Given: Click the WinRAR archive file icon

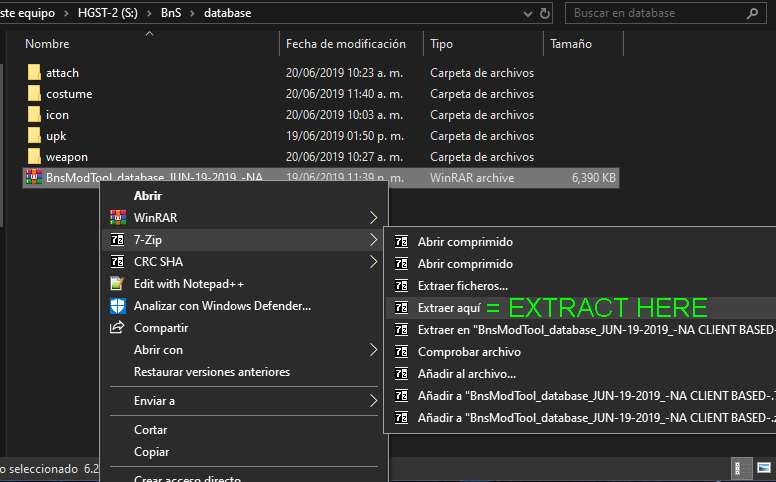Looking at the screenshot, I should [34, 177].
